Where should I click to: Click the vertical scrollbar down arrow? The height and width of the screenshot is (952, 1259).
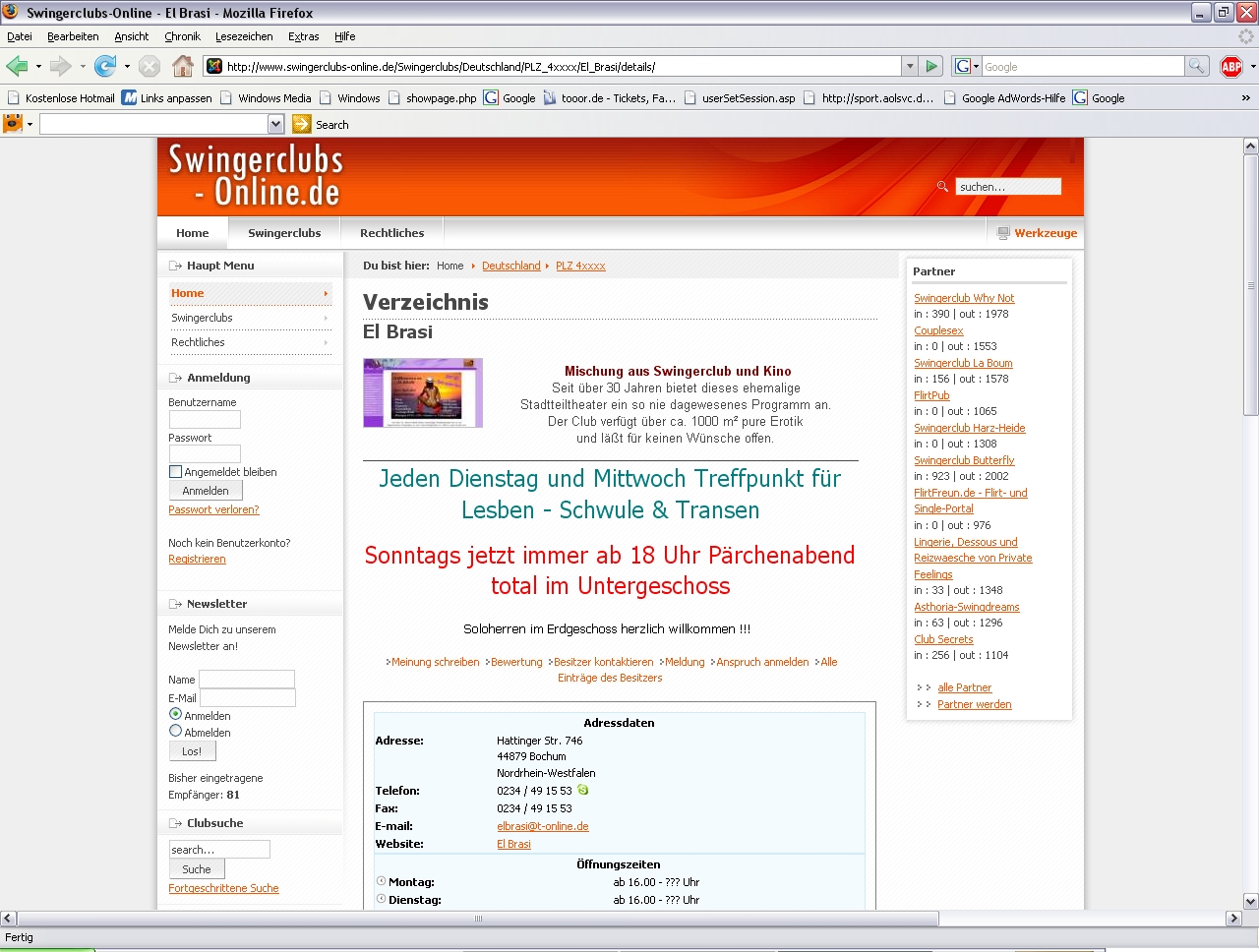1250,901
